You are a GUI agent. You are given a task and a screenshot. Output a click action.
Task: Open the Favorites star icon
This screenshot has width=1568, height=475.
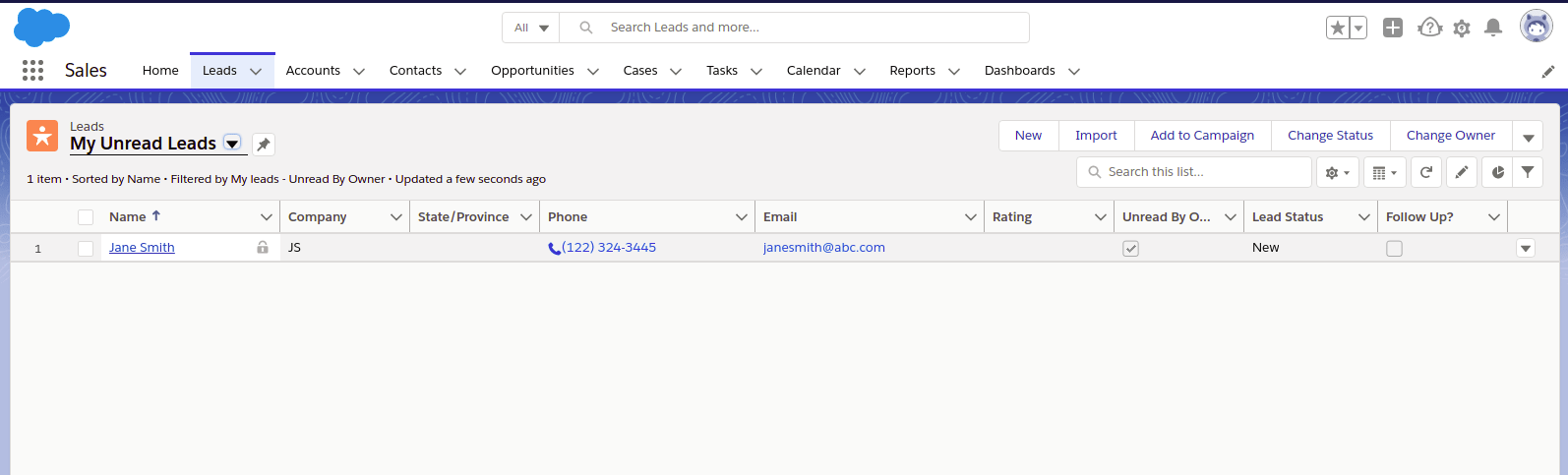click(x=1338, y=28)
